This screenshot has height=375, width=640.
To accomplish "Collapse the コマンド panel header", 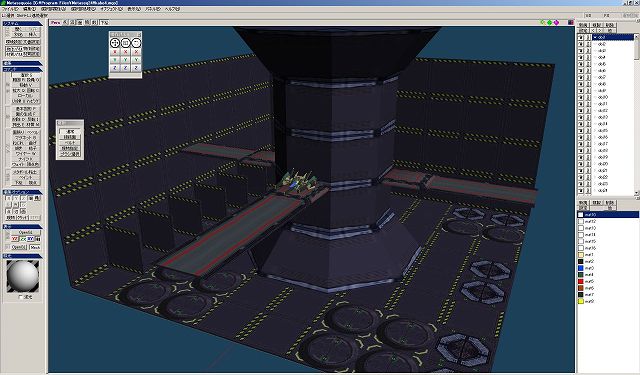I will click(x=22, y=69).
